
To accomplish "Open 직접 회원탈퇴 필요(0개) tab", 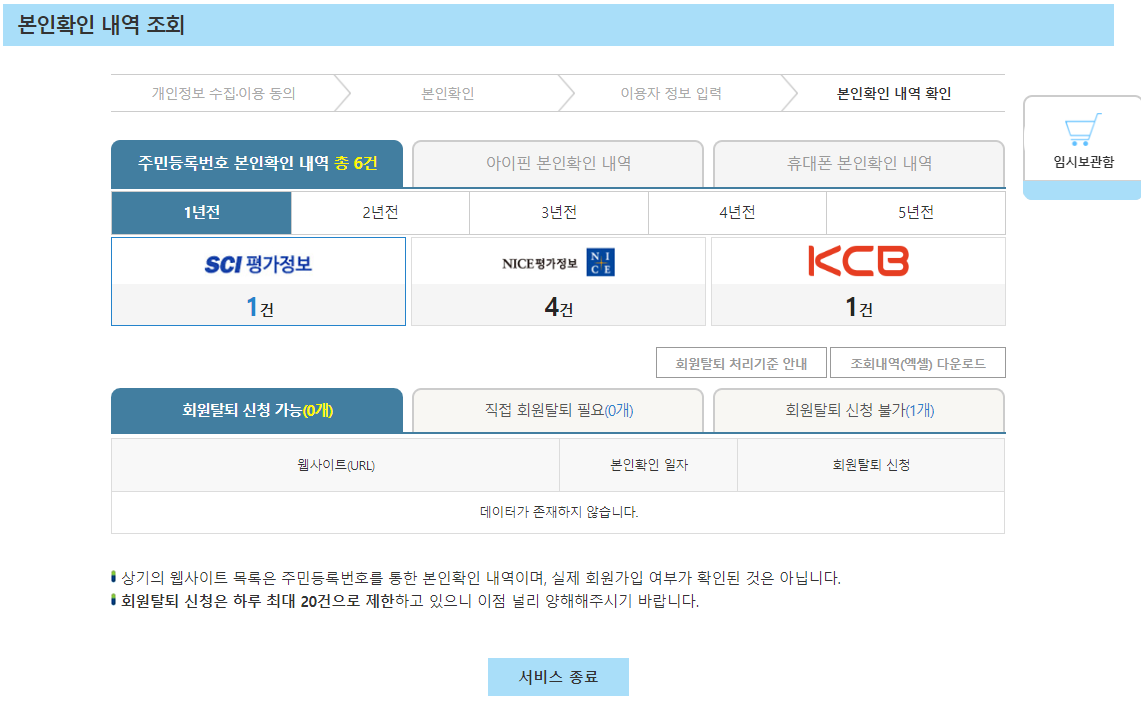I will 558,410.
